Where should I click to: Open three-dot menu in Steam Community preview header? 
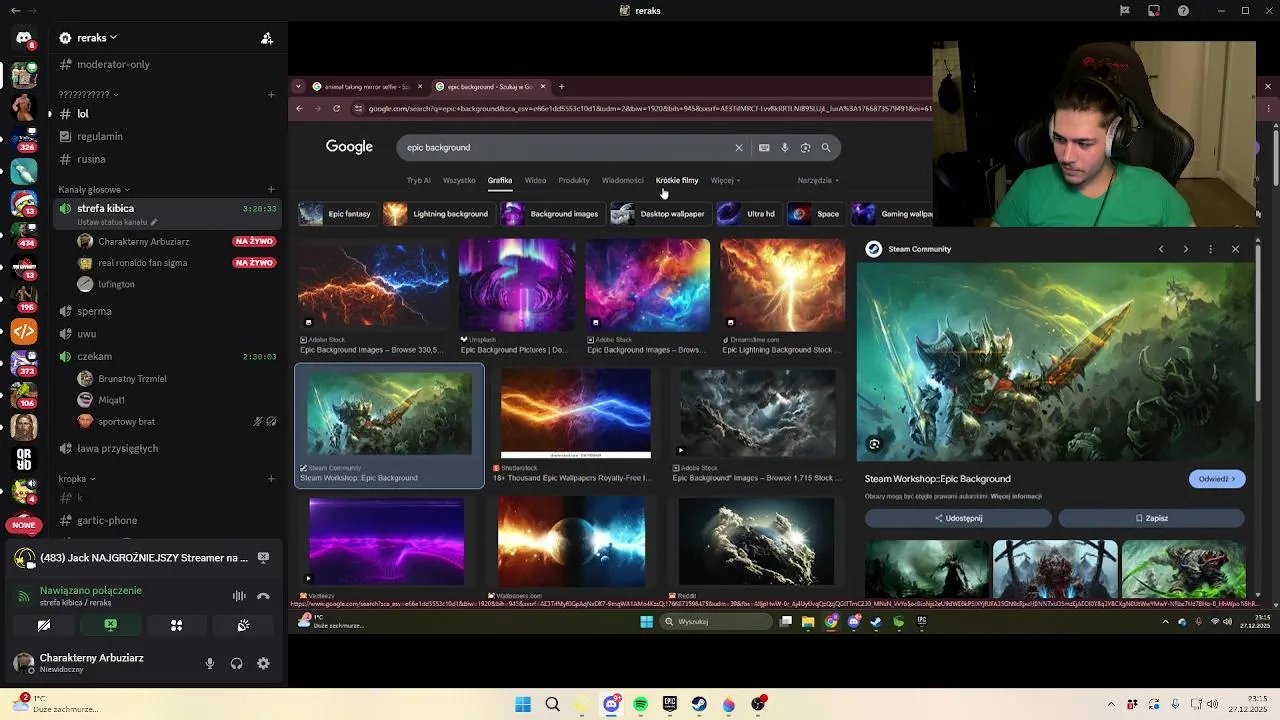tap(1210, 249)
